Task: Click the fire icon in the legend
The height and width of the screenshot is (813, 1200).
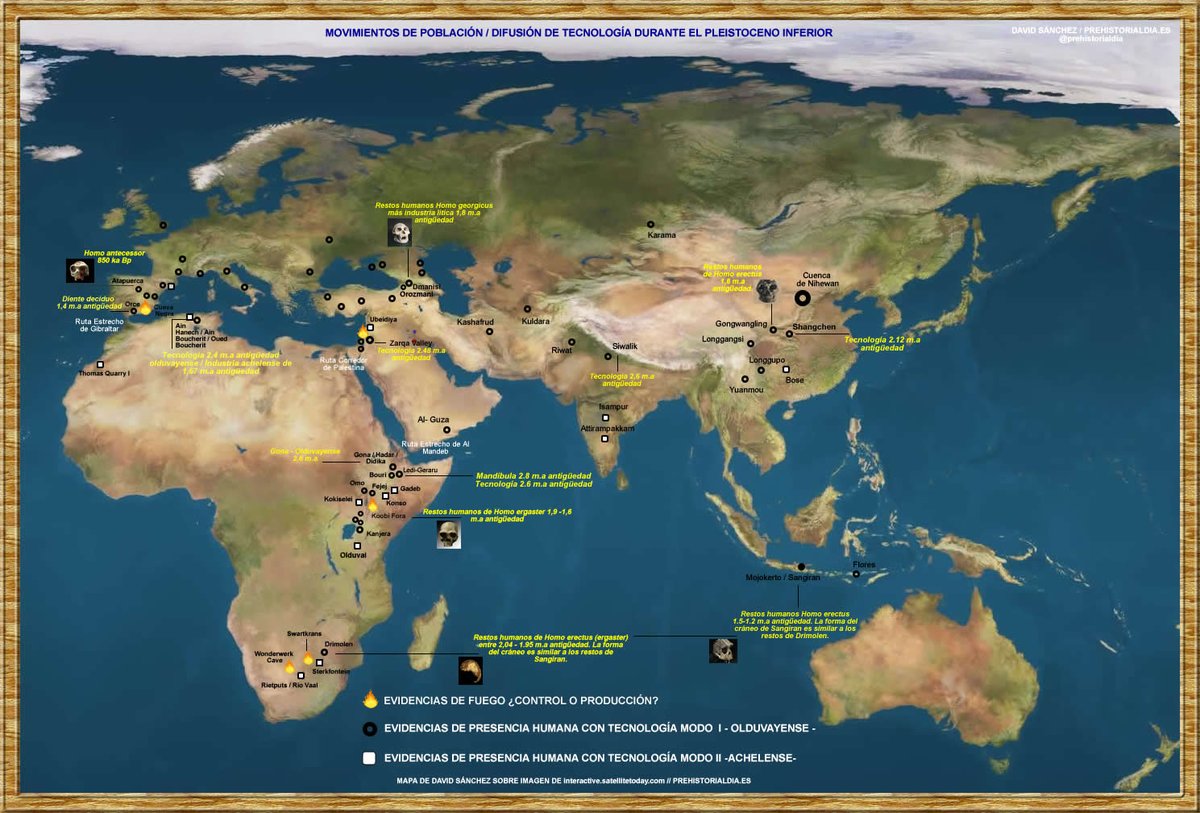Action: tap(370, 700)
